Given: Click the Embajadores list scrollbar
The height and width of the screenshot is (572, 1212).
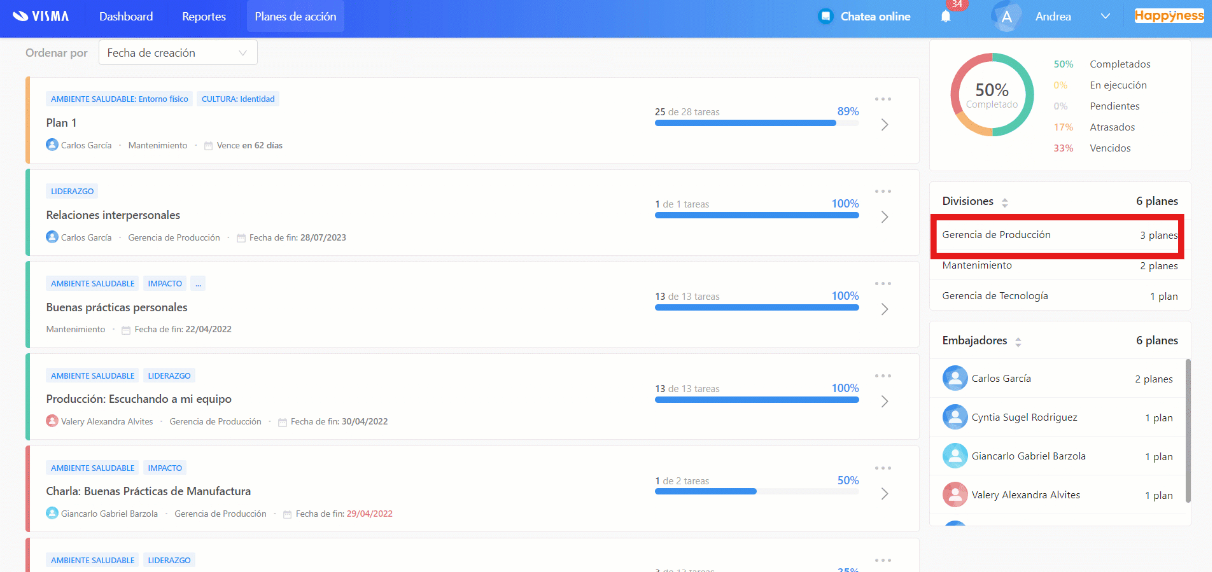Looking at the screenshot, I should [x=1188, y=430].
